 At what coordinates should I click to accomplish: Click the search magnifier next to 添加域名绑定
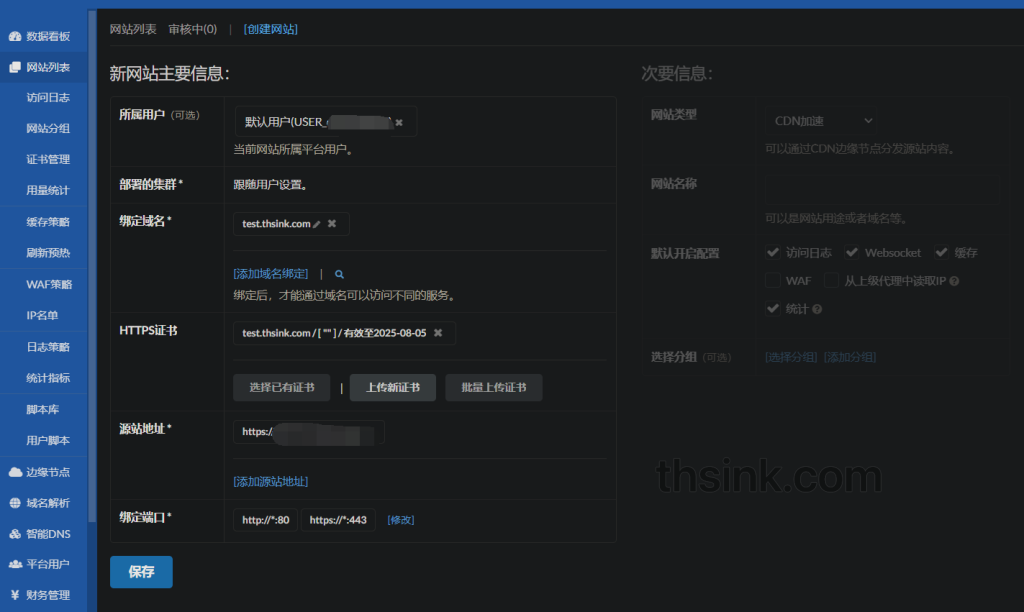(x=340, y=272)
